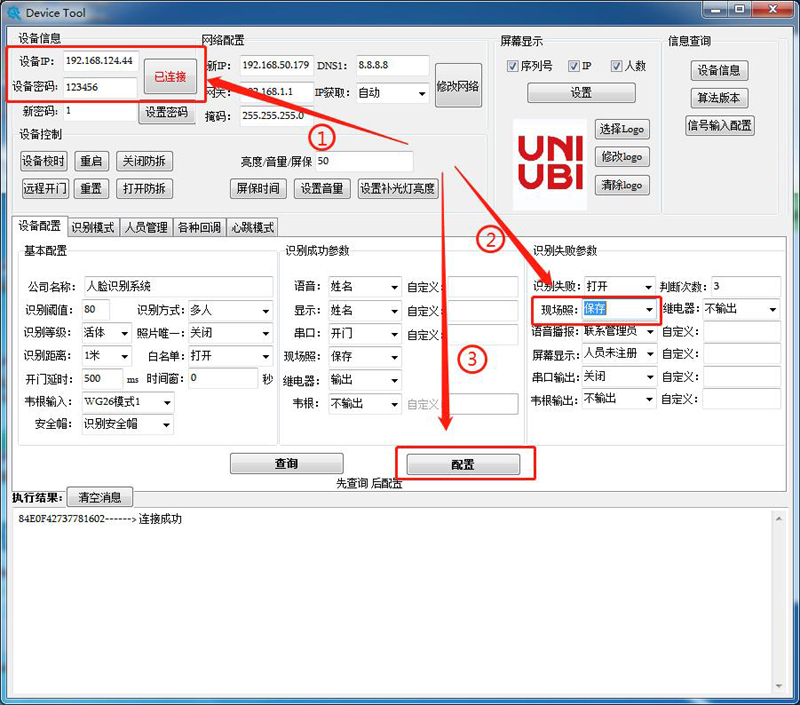Click the 修改网络 button
Image resolution: width=800 pixels, height=705 pixels.
458,86
